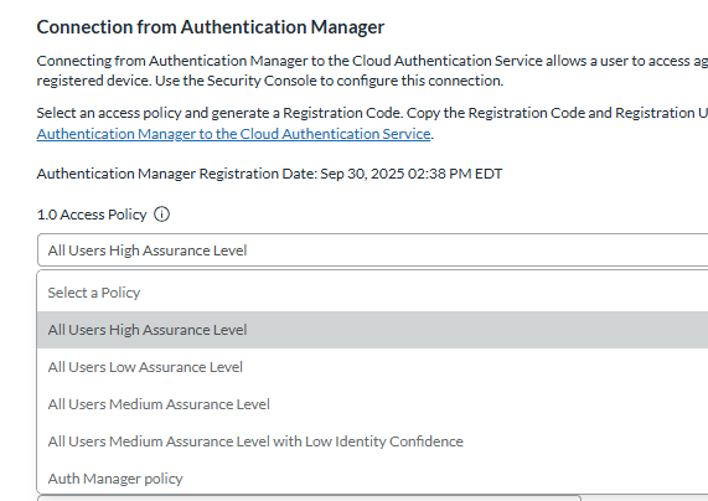The image size is (708, 501).
Task: Click the Authentication Manager Registration Date text
Action: (269, 174)
